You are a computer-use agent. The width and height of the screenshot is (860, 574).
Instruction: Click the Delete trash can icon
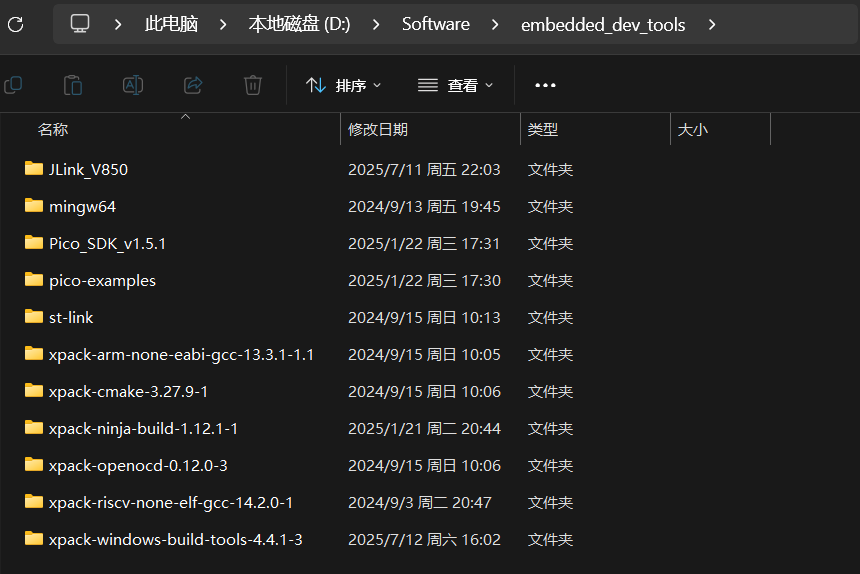pos(253,85)
